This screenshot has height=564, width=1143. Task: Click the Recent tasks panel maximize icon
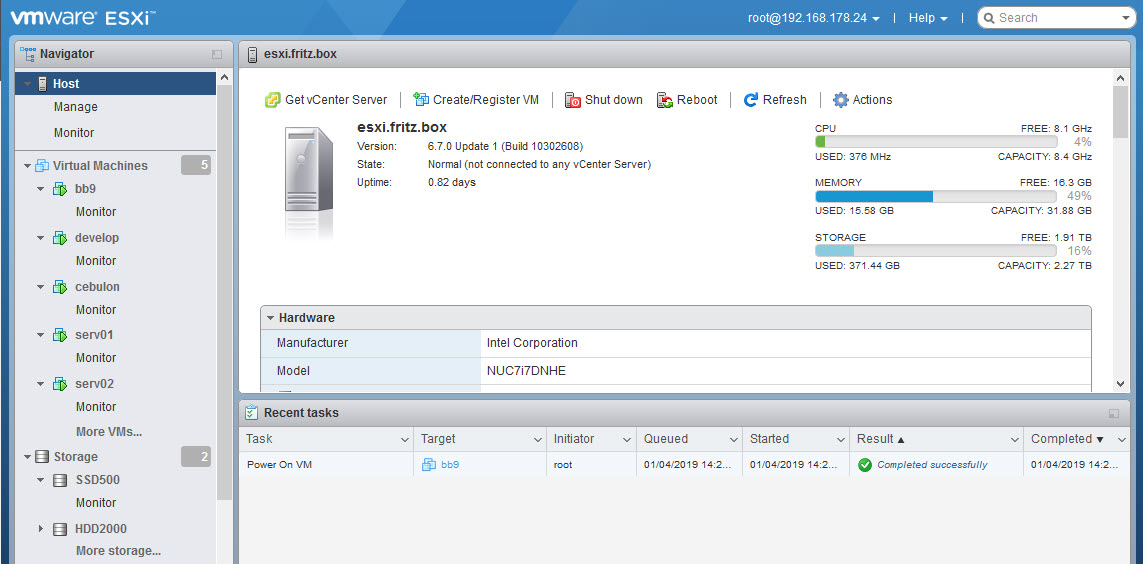(x=1114, y=413)
